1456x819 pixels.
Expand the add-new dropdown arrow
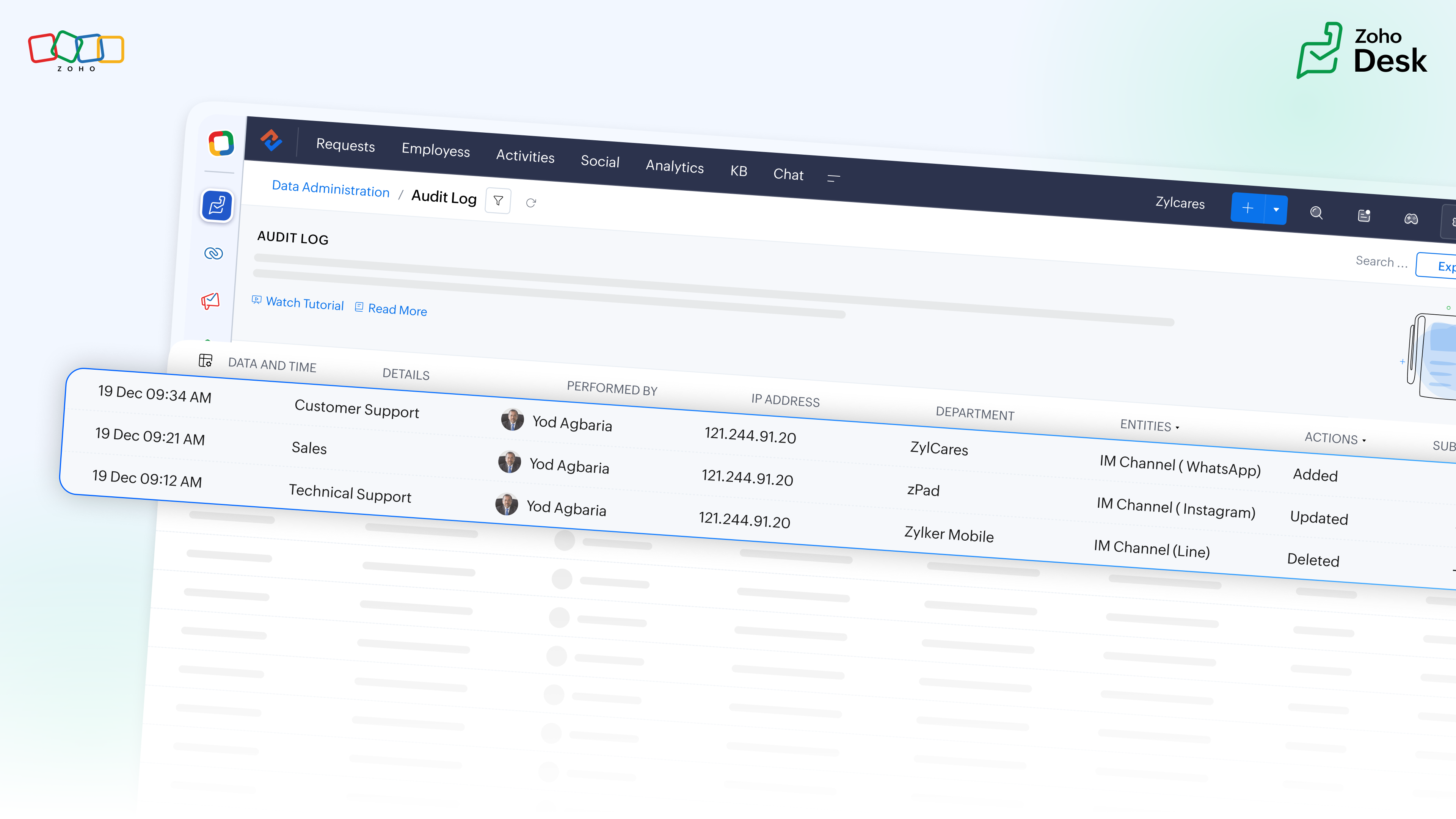click(x=1276, y=210)
